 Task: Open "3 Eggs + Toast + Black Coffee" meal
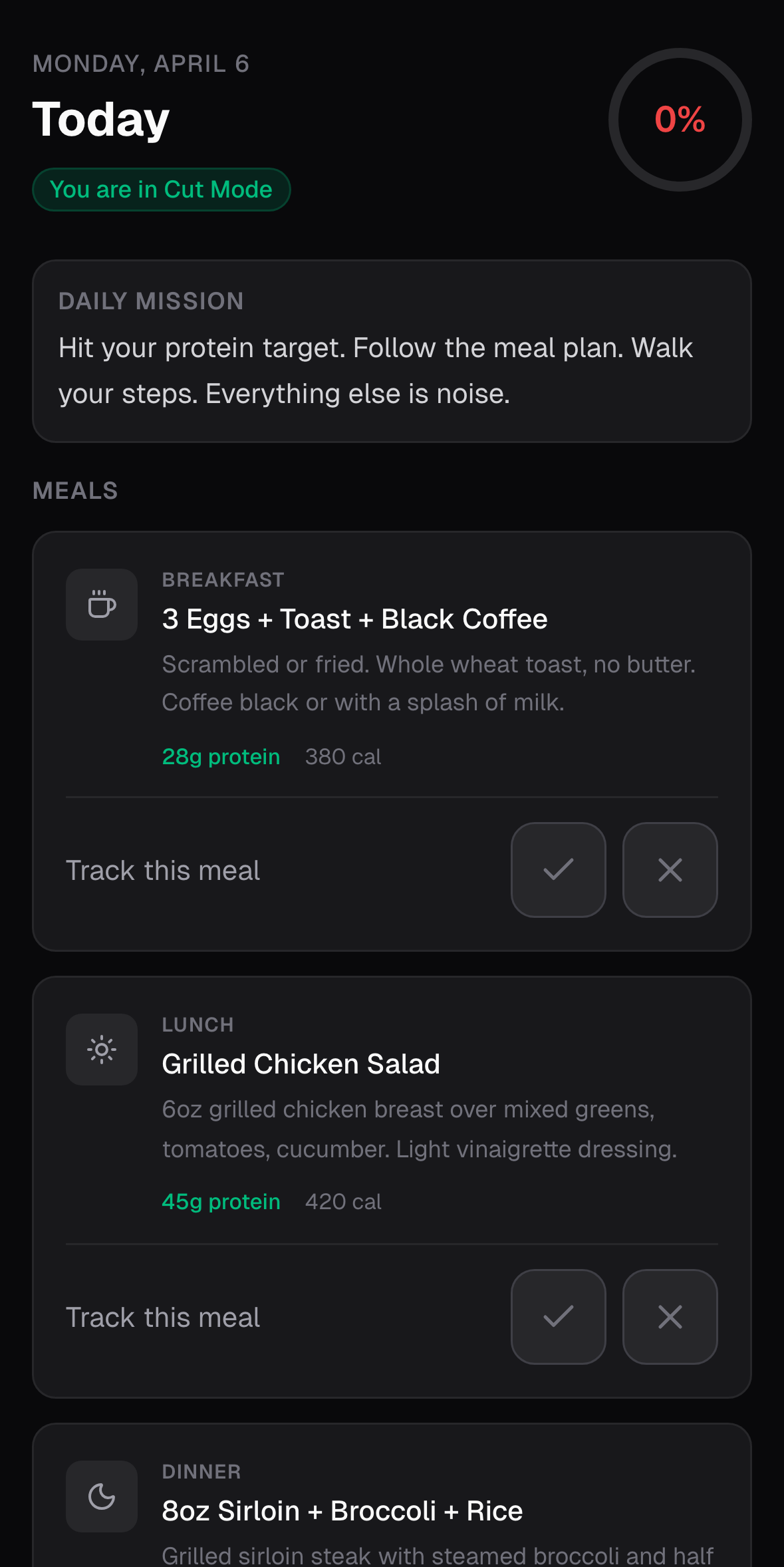[x=354, y=619]
